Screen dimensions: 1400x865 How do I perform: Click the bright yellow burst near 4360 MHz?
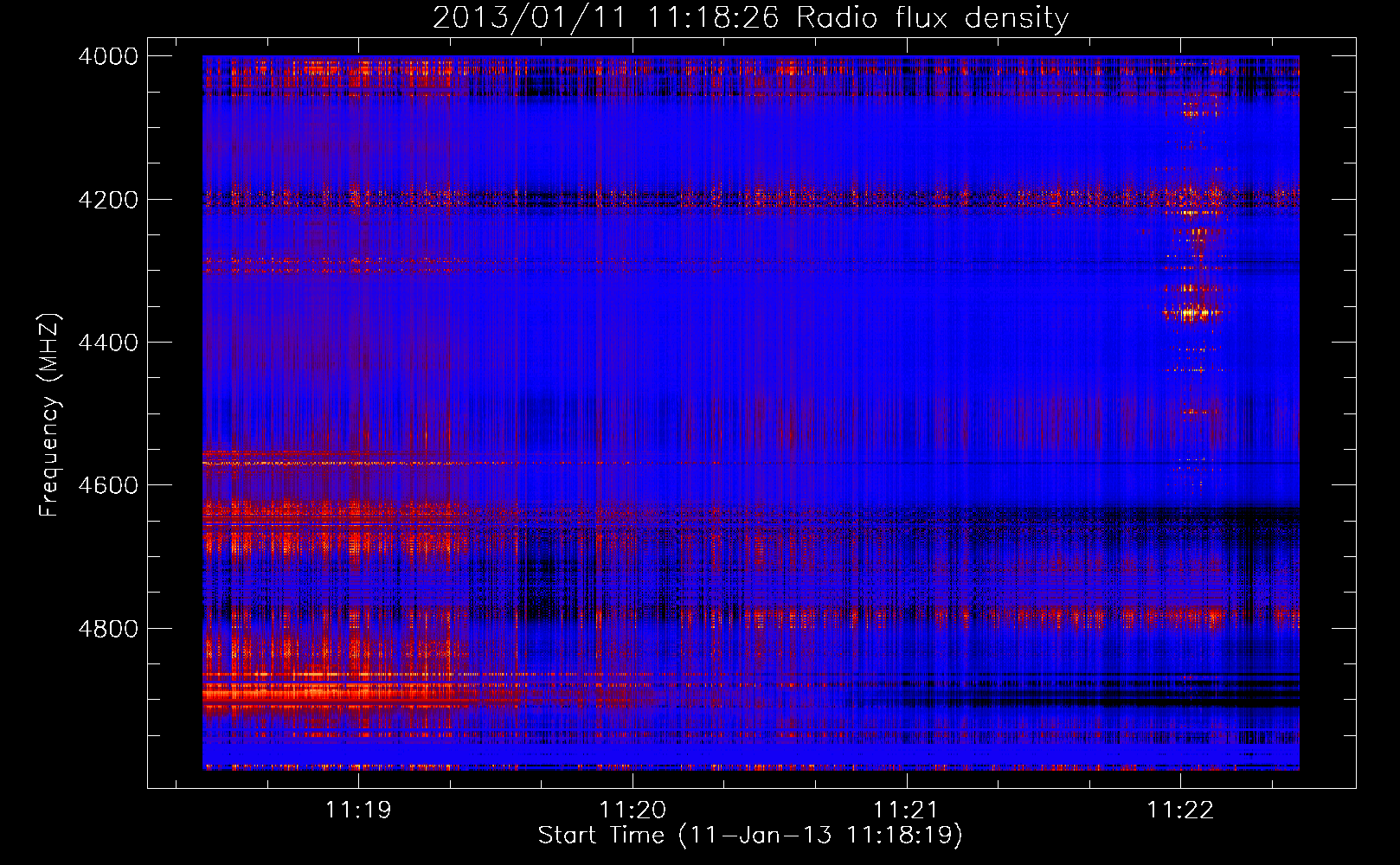coord(1193,312)
